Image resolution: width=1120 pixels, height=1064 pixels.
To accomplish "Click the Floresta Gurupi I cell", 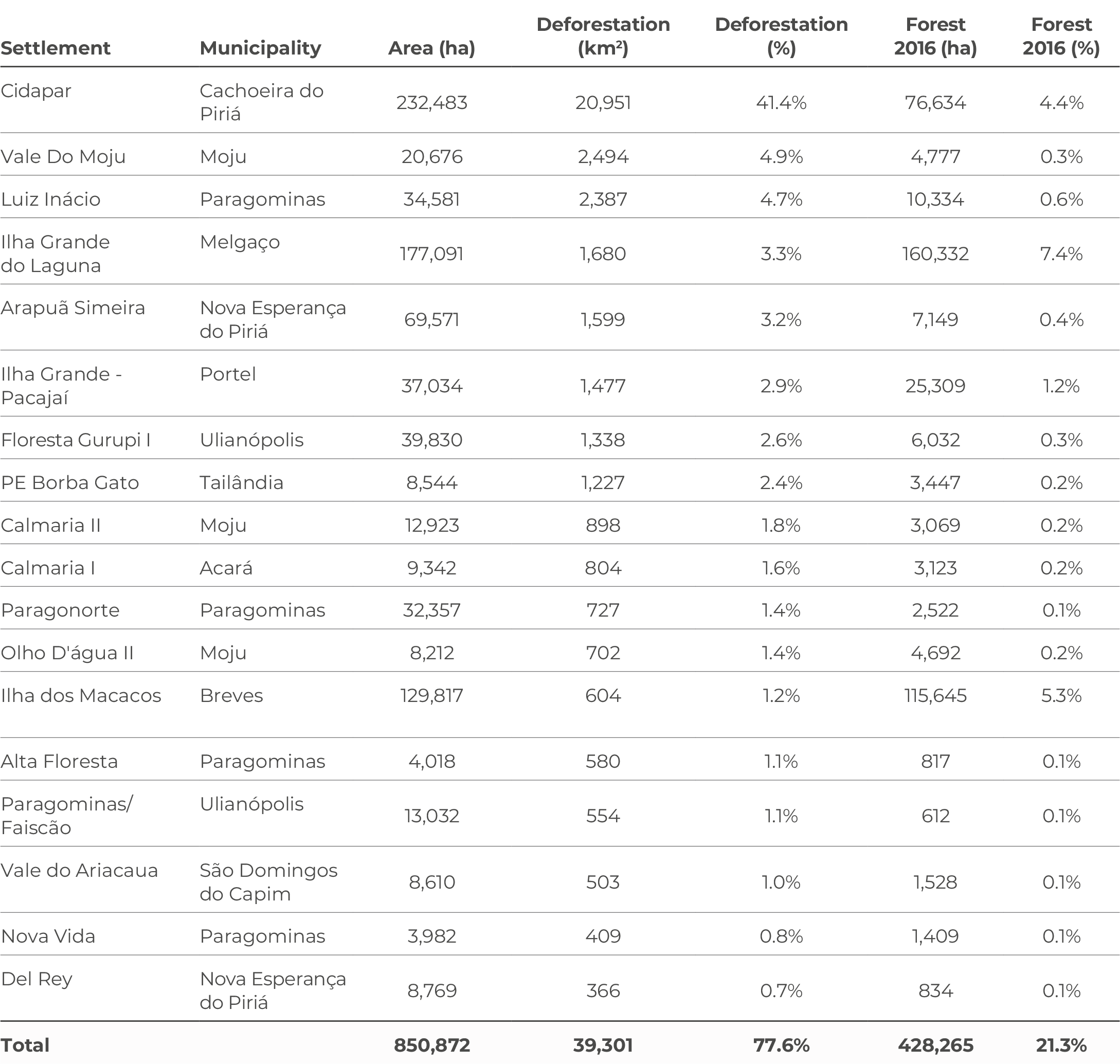I will point(76,440).
